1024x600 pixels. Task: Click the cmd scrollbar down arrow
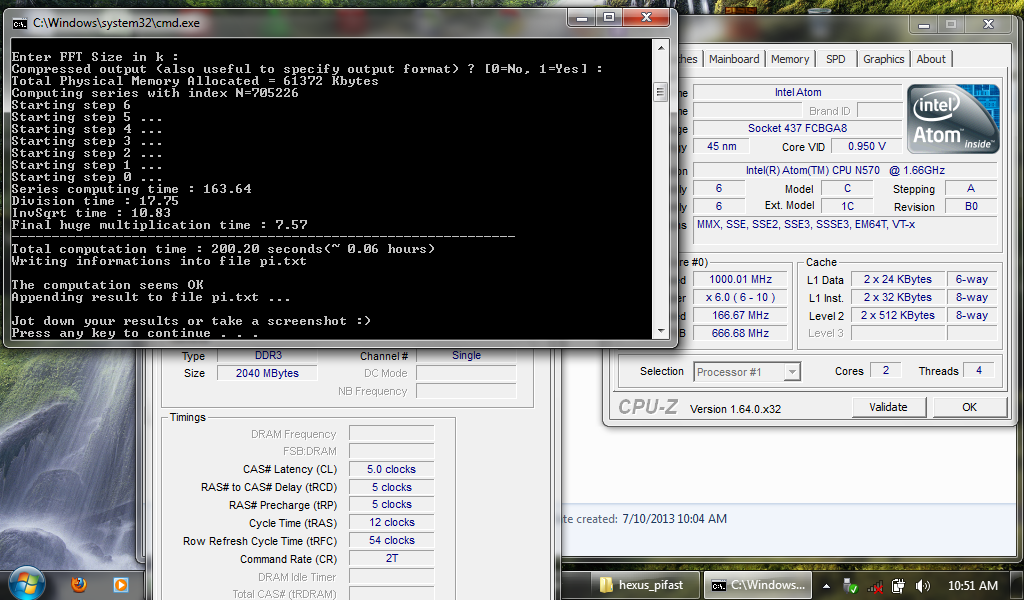point(660,330)
